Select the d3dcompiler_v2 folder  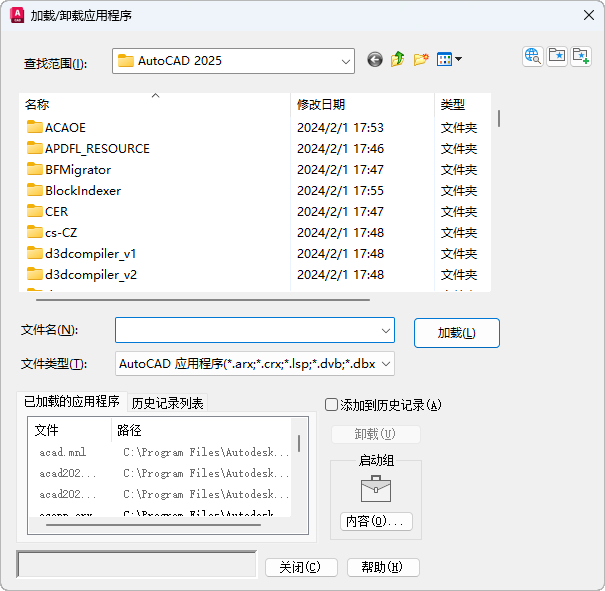82,275
